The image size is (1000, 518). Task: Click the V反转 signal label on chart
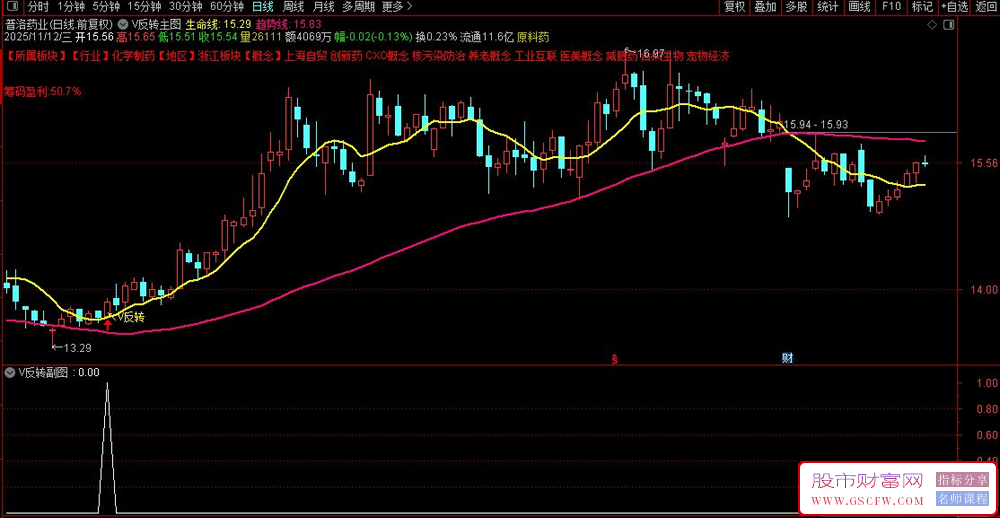click(129, 316)
